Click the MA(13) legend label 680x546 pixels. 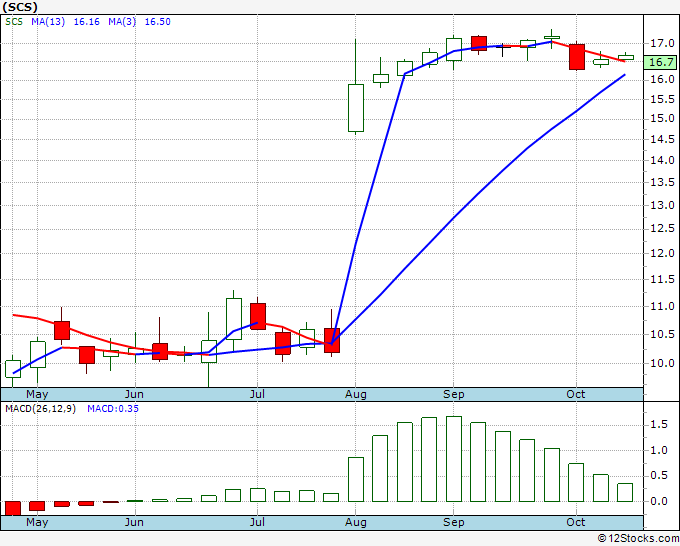point(48,22)
